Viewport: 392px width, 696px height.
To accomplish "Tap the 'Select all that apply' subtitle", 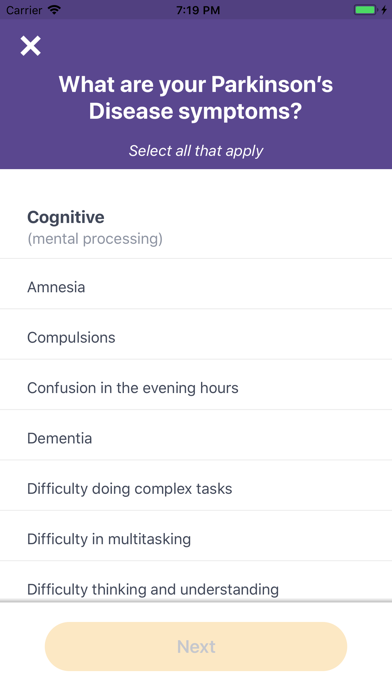I will click(196, 151).
